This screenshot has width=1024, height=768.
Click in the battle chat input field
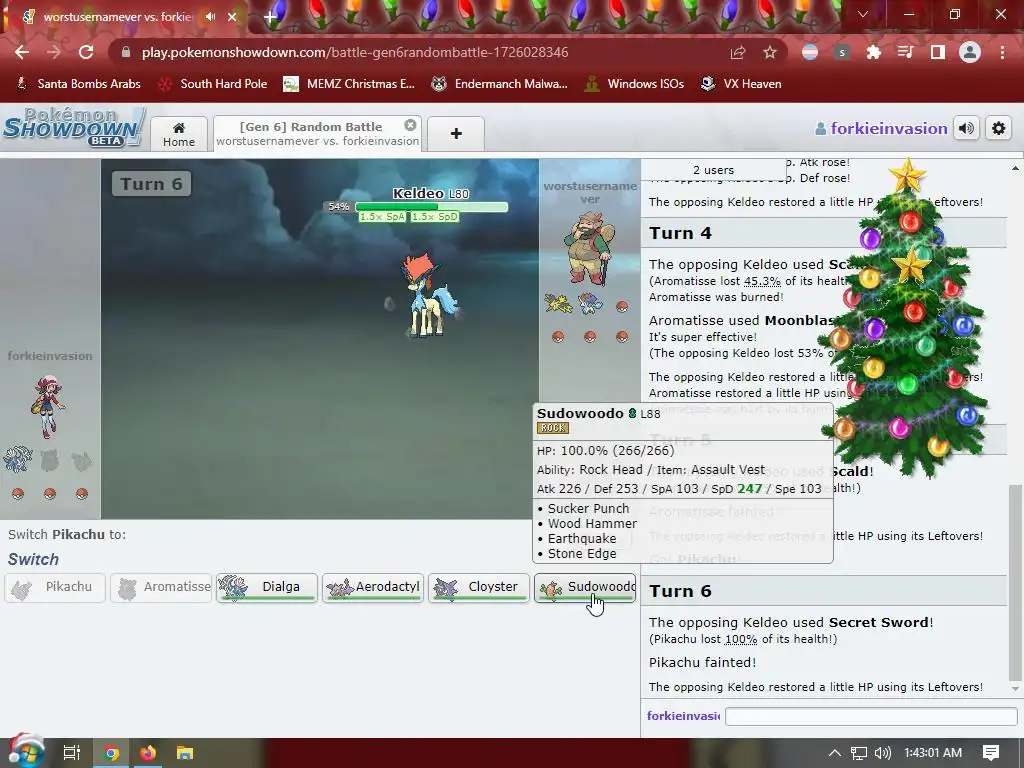(871, 716)
